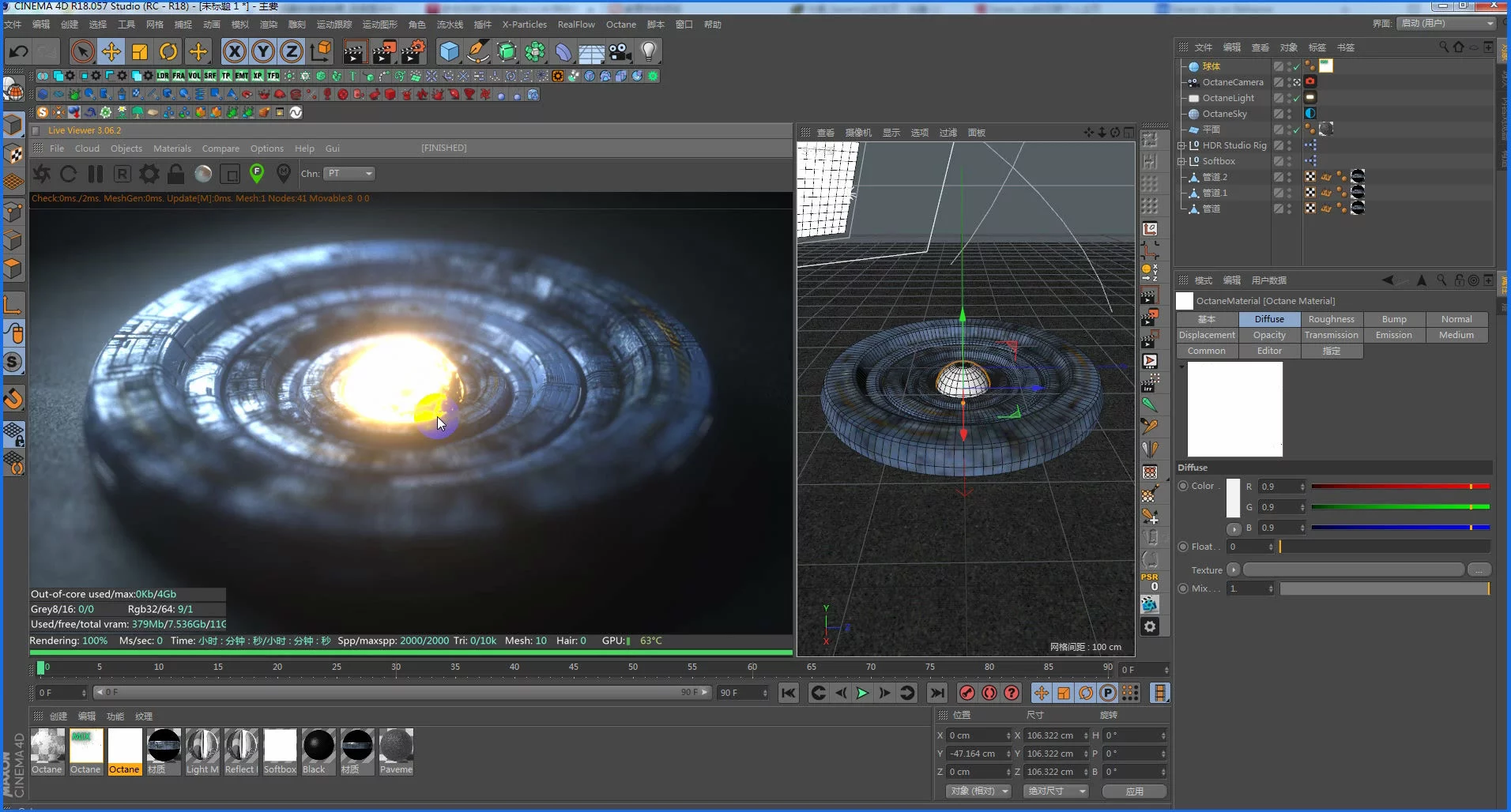Image resolution: width=1511 pixels, height=812 pixels.
Task: Expand the HDR Studio Rig tree item
Action: click(x=1181, y=145)
